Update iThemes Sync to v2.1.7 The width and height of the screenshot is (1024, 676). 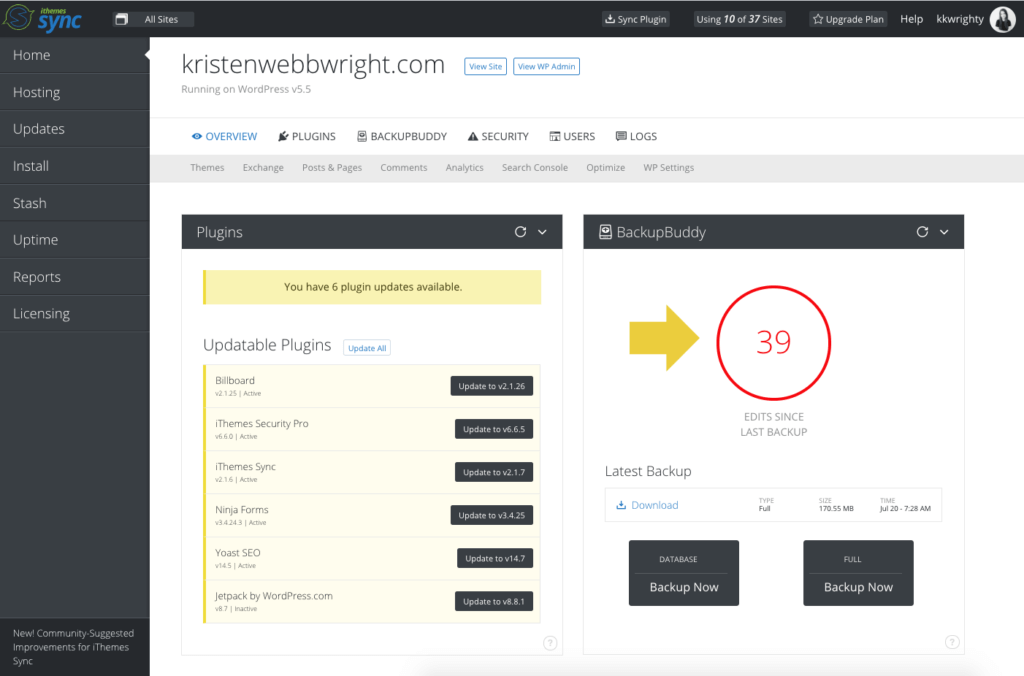tap(494, 472)
